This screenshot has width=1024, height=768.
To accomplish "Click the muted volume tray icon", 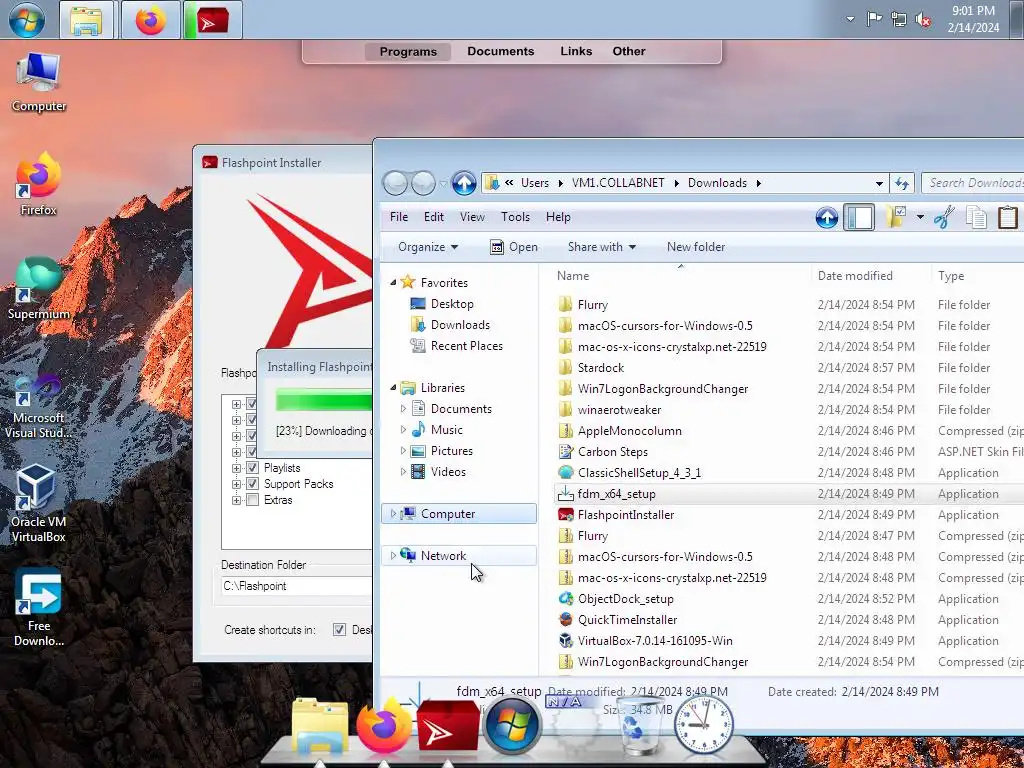I will tap(923, 20).
